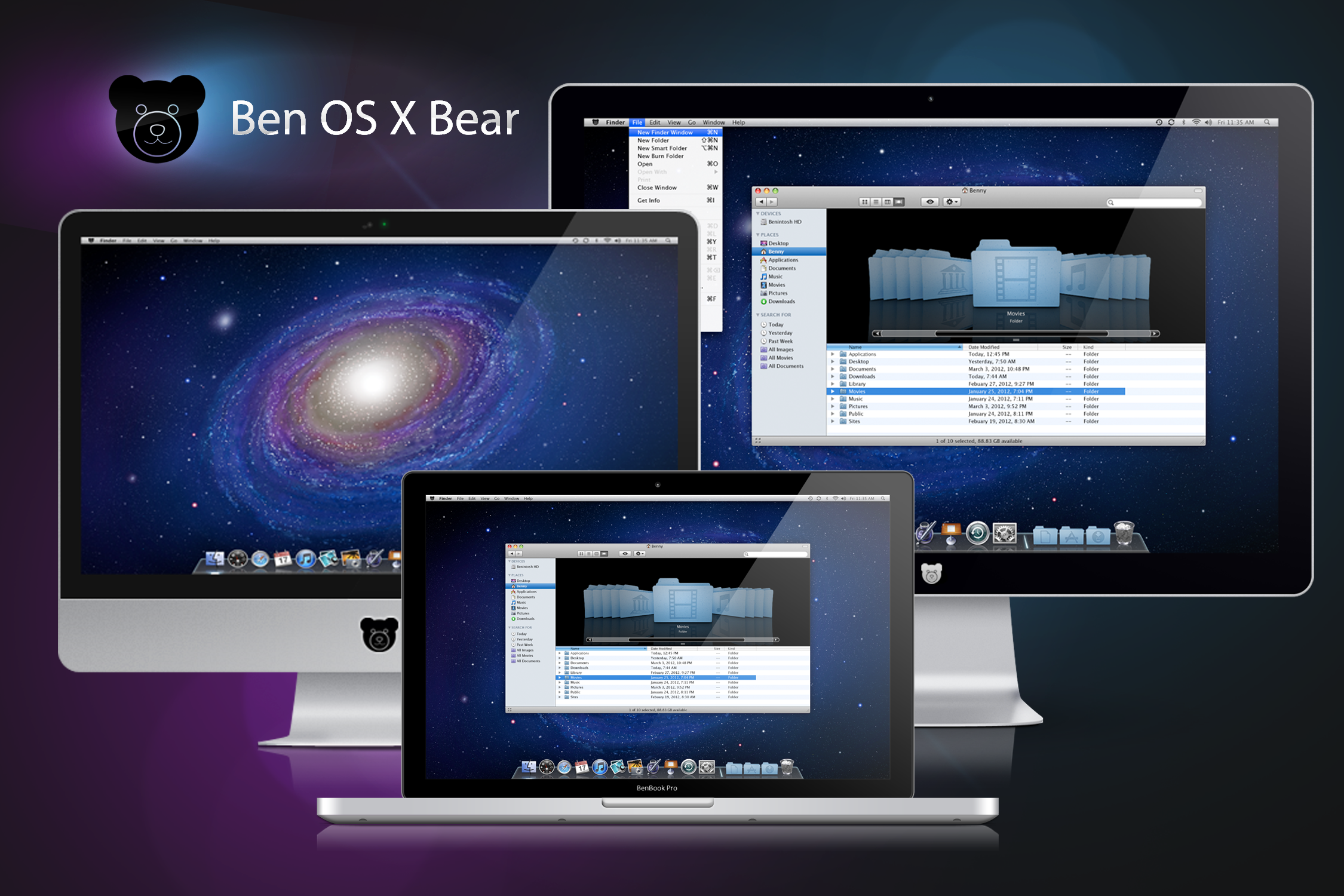
Task: Expand the Library folder row, large monitor Finder
Action: (x=833, y=384)
